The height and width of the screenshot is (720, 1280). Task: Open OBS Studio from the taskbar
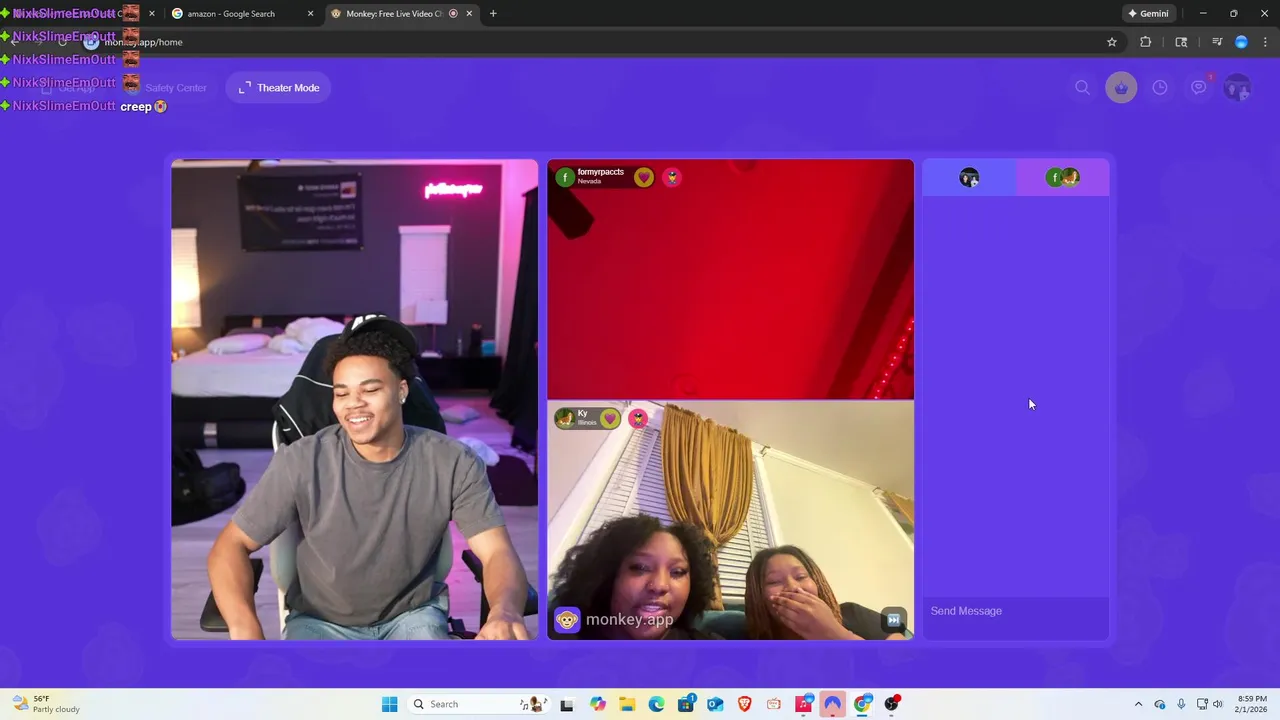(892, 704)
